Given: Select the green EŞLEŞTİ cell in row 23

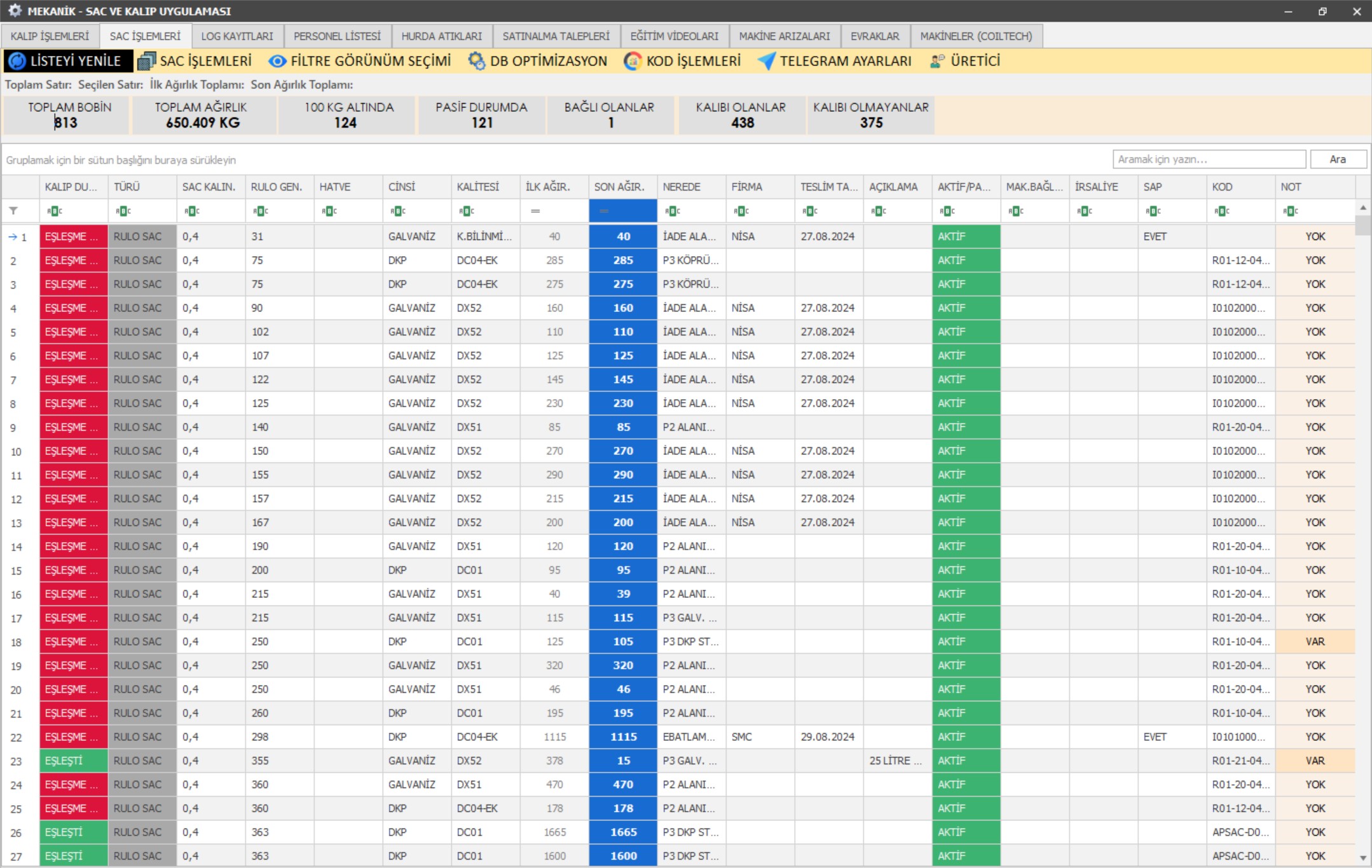Looking at the screenshot, I should pyautogui.click(x=73, y=761).
